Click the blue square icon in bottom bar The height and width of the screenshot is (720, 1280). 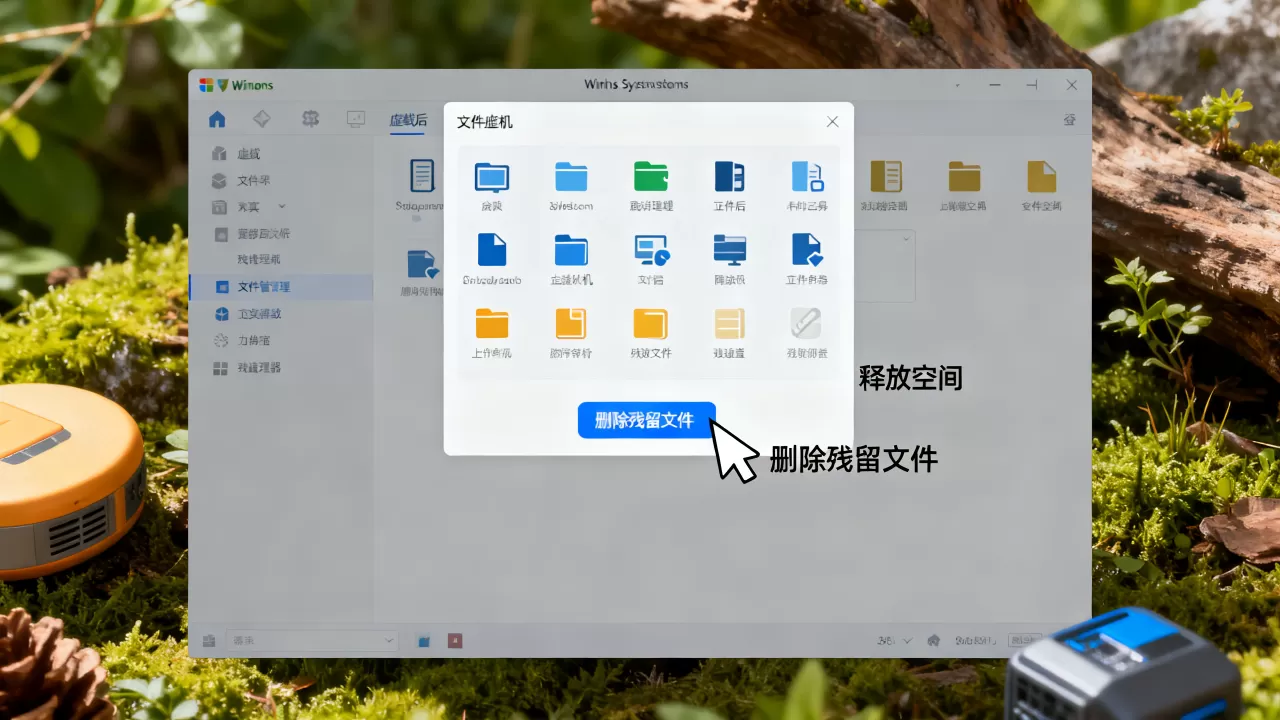click(424, 640)
